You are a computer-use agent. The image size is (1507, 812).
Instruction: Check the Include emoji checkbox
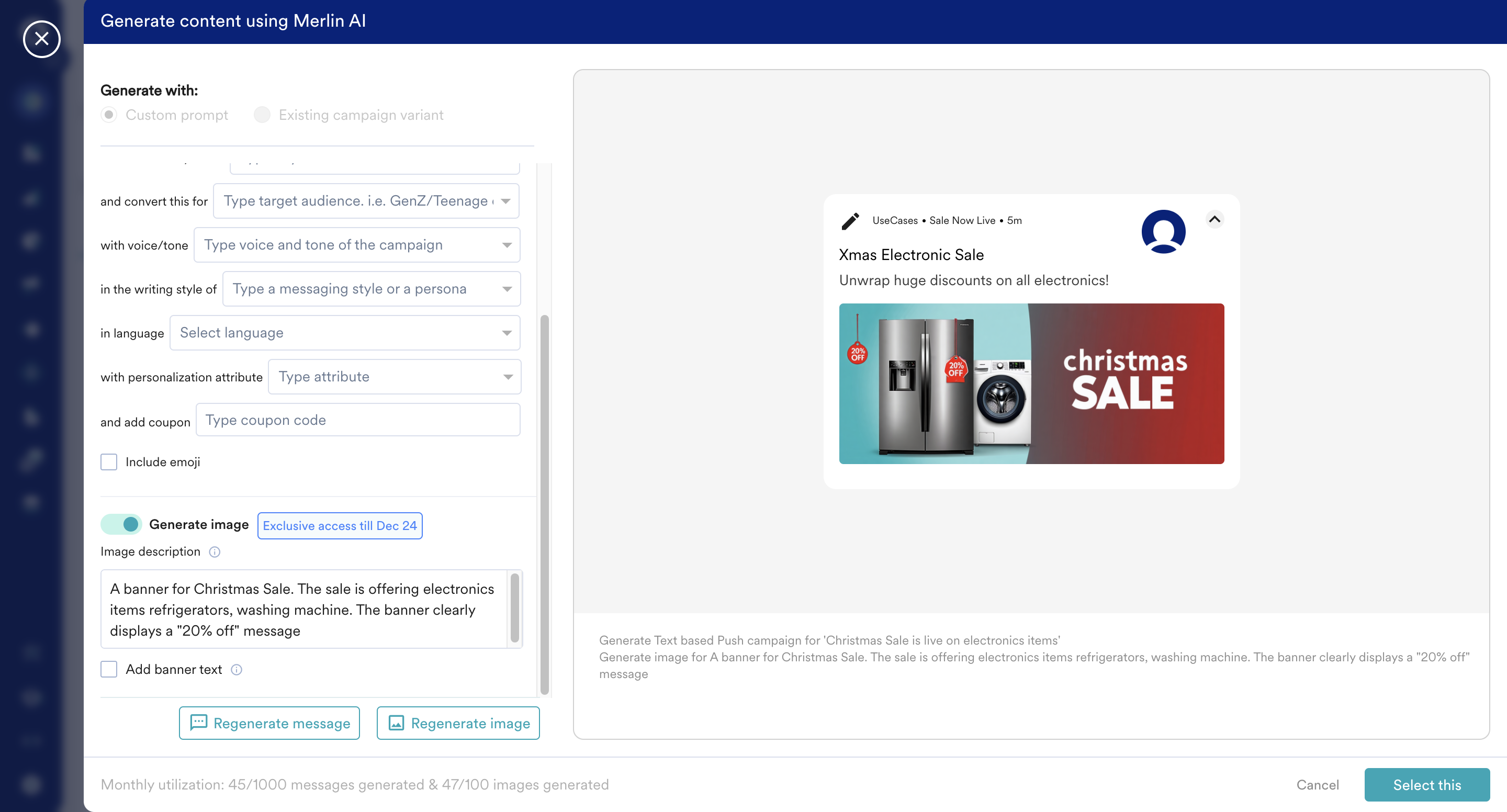109,461
